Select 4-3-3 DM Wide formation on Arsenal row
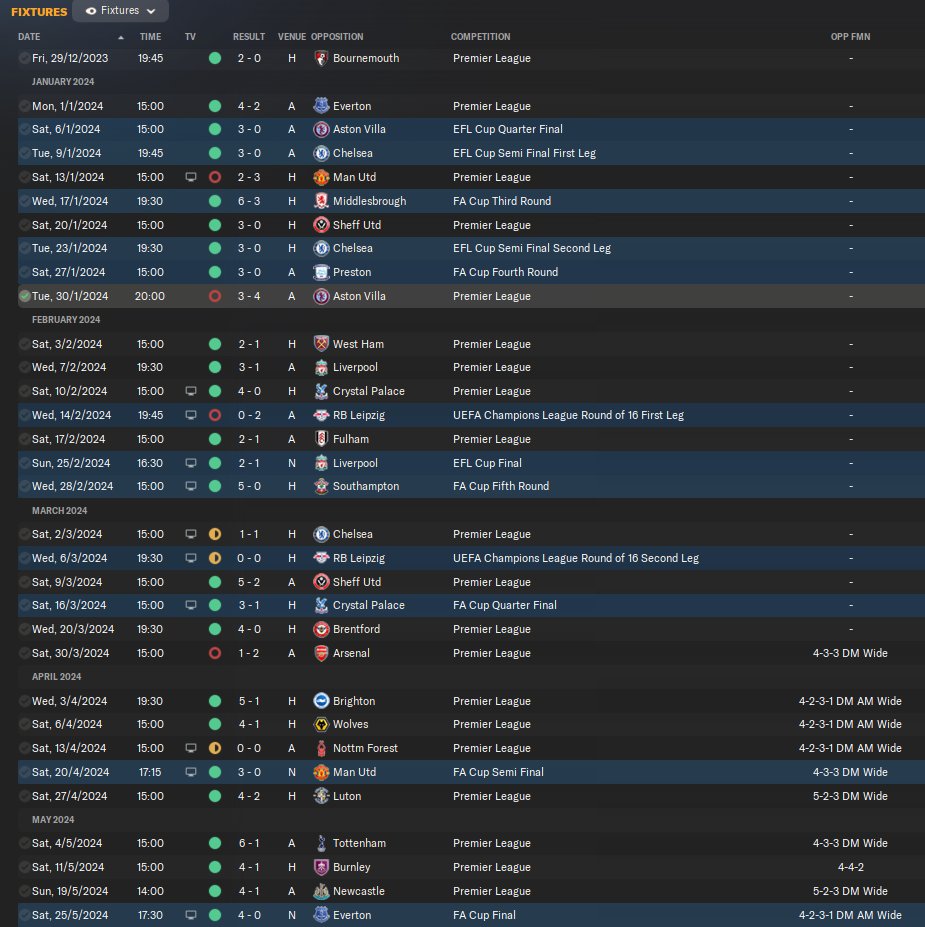The image size is (925, 927). (x=850, y=653)
